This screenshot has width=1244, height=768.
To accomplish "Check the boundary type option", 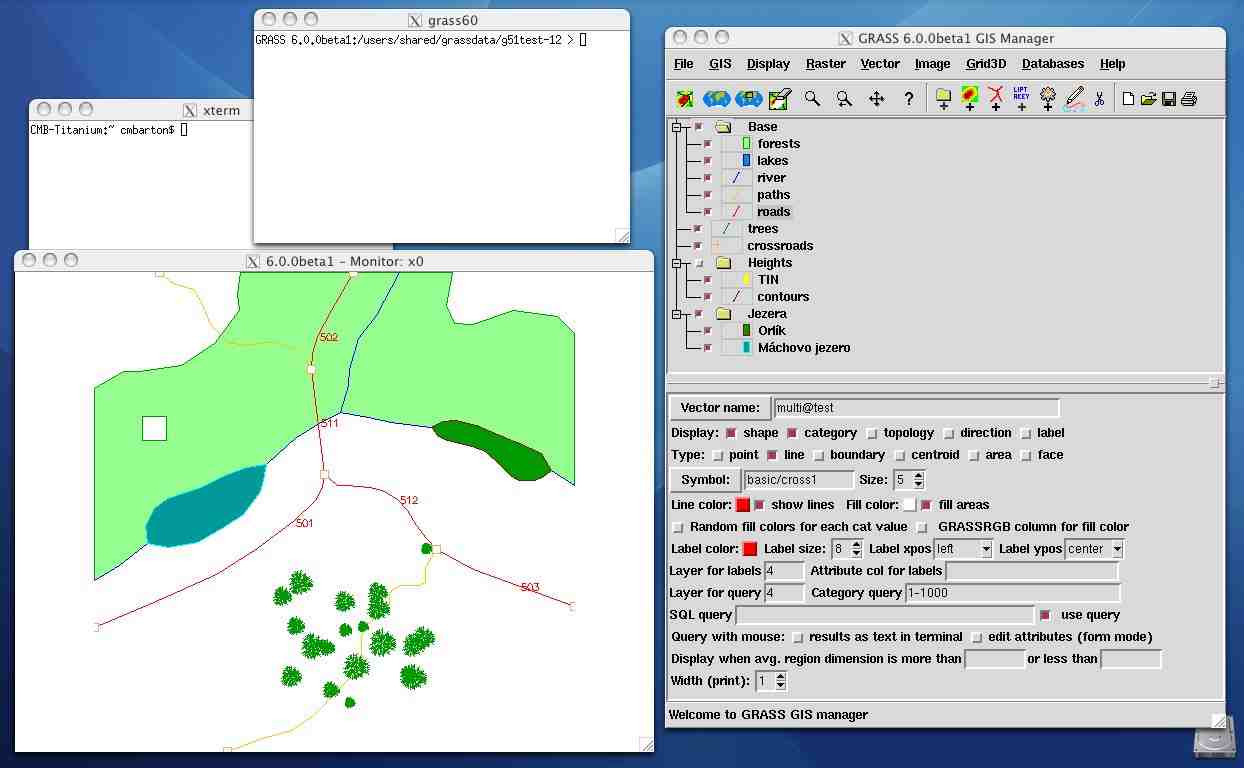I will [x=818, y=455].
